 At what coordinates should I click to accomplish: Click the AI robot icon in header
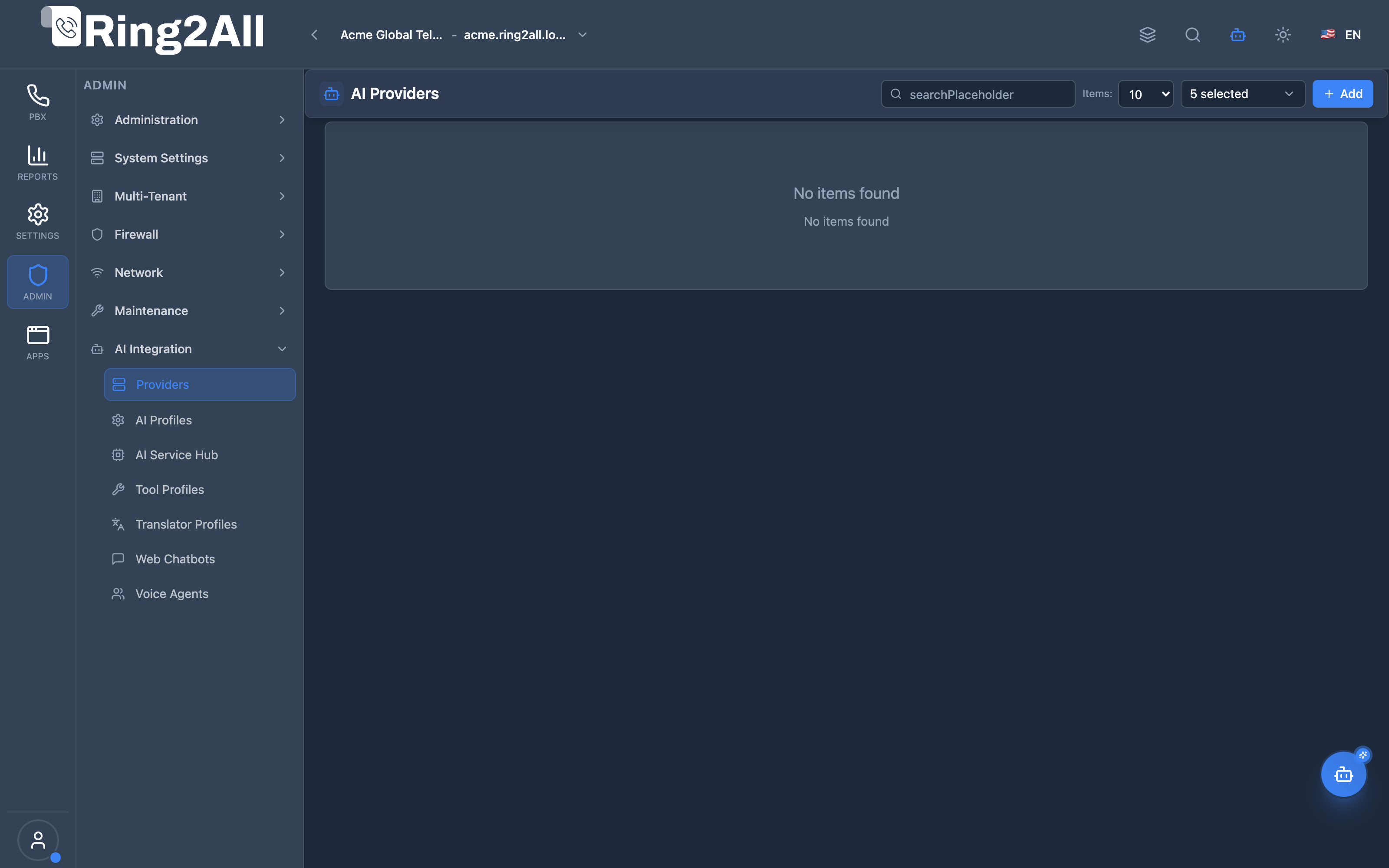[1238, 34]
